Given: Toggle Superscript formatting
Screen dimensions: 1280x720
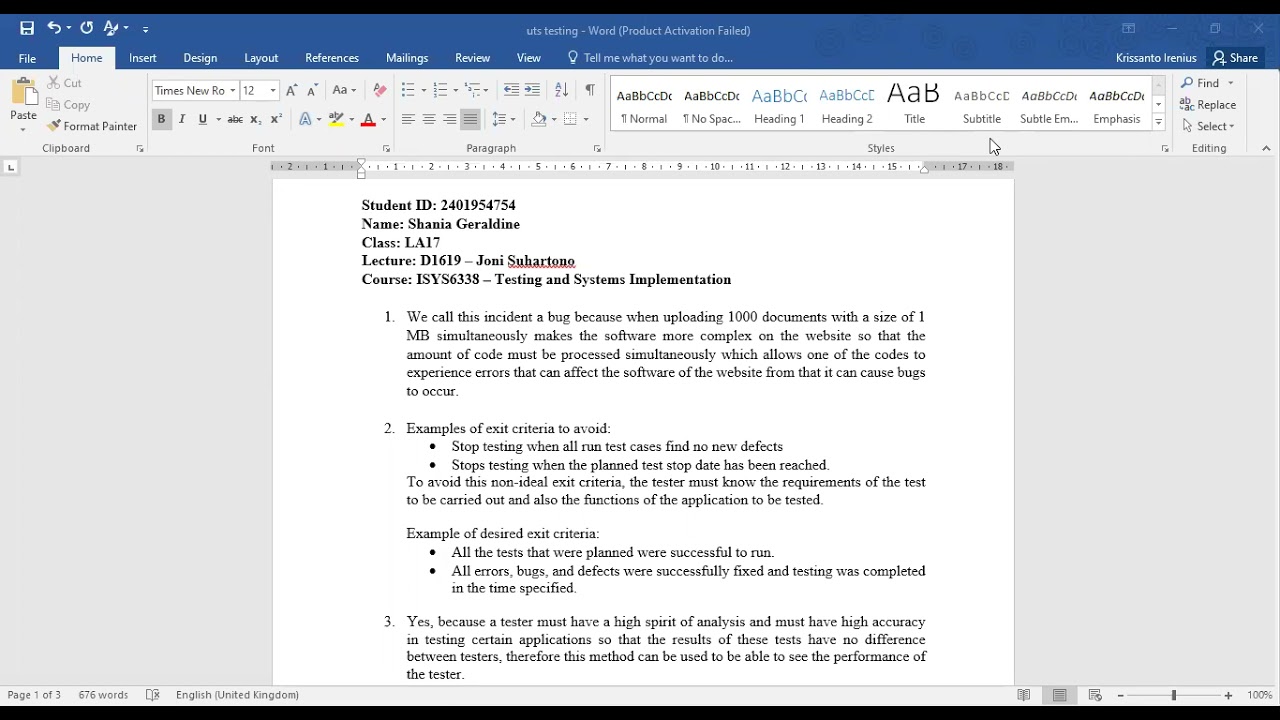Looking at the screenshot, I should pos(277,119).
